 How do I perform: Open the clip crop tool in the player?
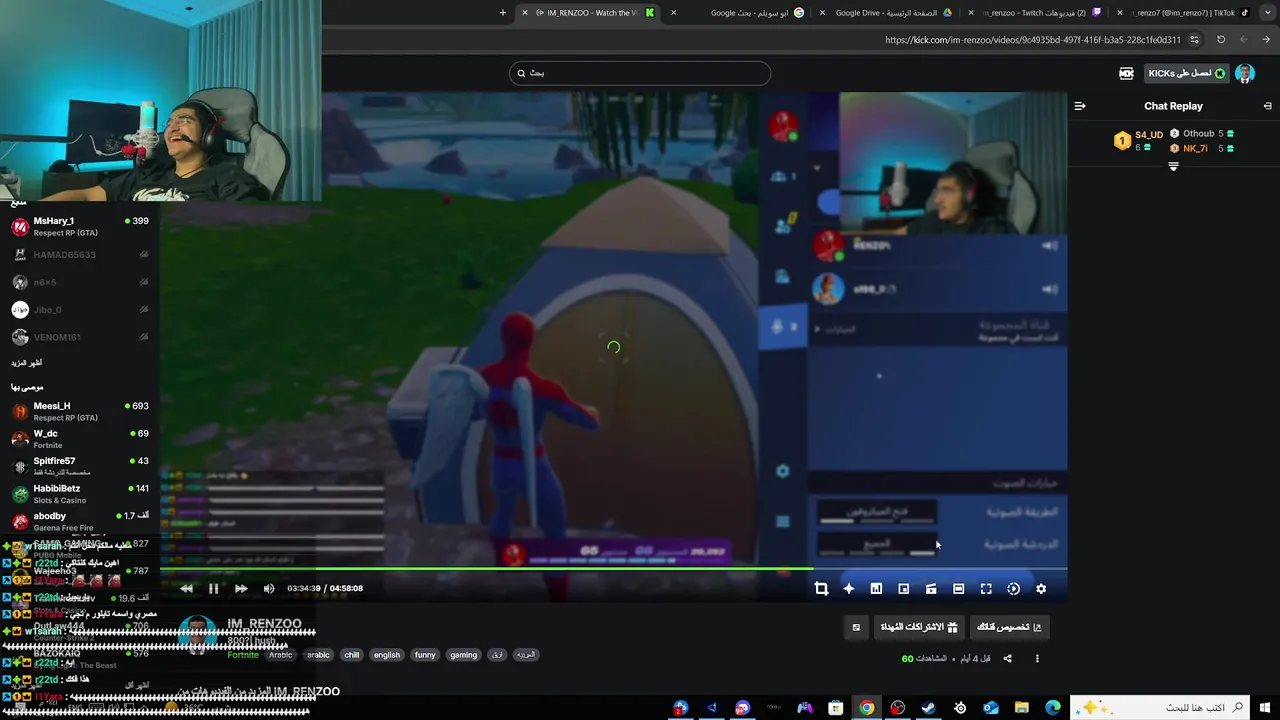[821, 589]
